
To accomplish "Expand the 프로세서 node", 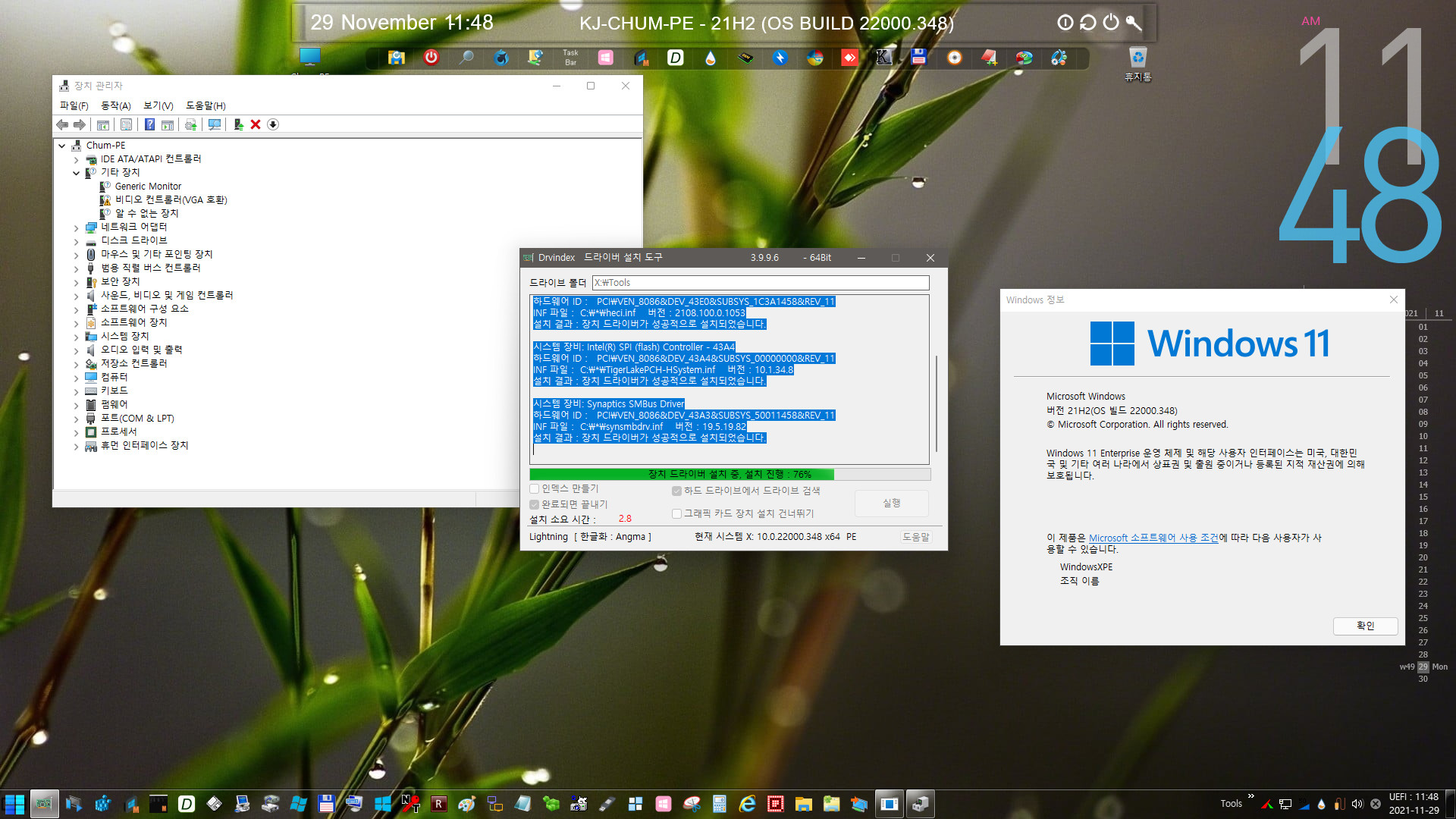I will pos(76,432).
